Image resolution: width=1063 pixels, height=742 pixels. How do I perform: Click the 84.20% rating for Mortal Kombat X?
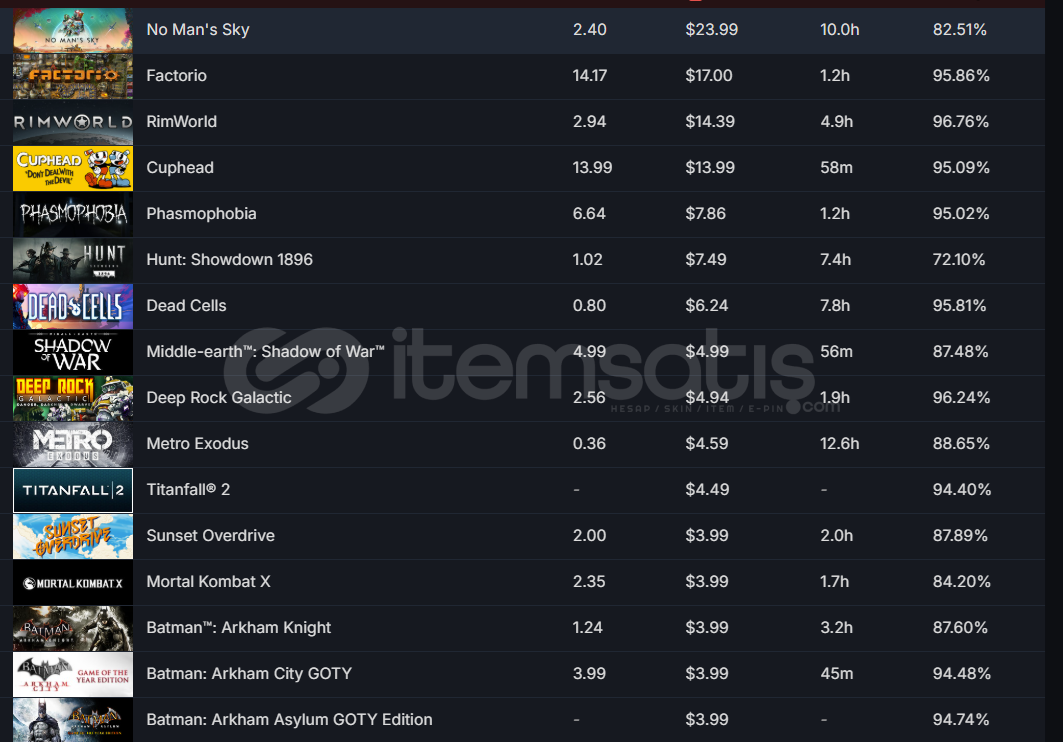961,582
